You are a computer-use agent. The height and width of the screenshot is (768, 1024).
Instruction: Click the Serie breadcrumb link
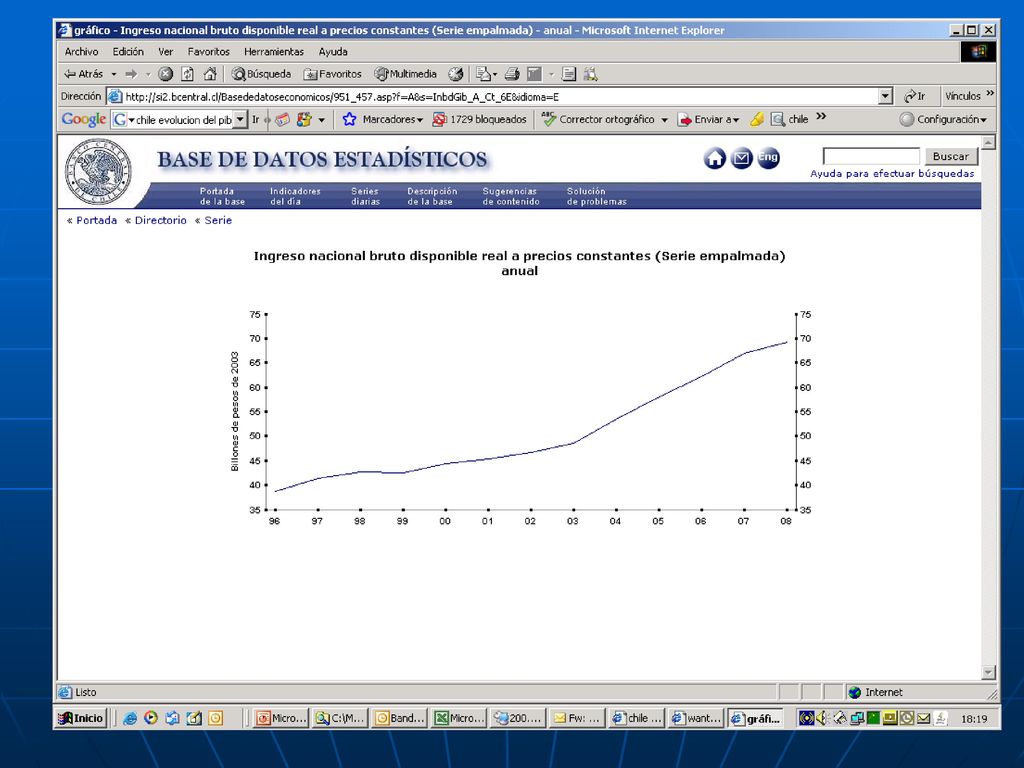coord(218,221)
